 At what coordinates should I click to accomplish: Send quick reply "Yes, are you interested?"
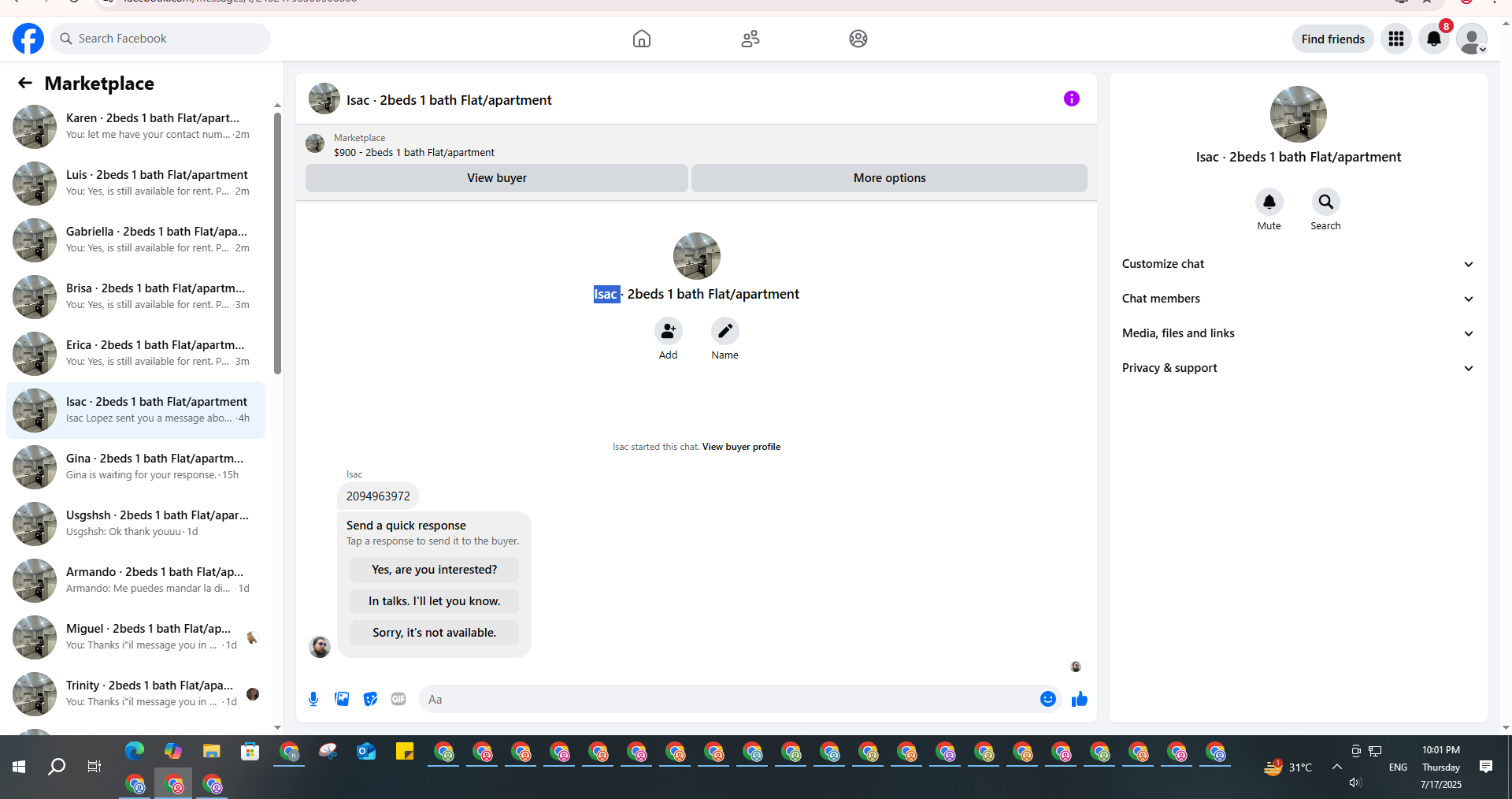tap(435, 570)
